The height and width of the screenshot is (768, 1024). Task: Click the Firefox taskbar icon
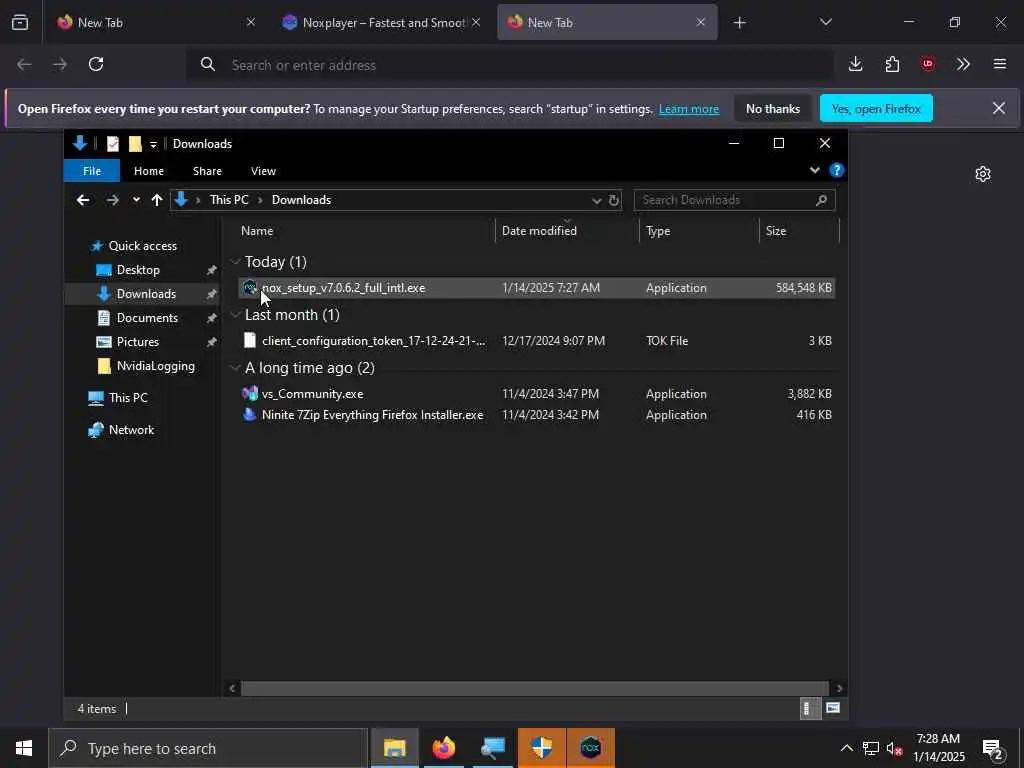tap(443, 748)
